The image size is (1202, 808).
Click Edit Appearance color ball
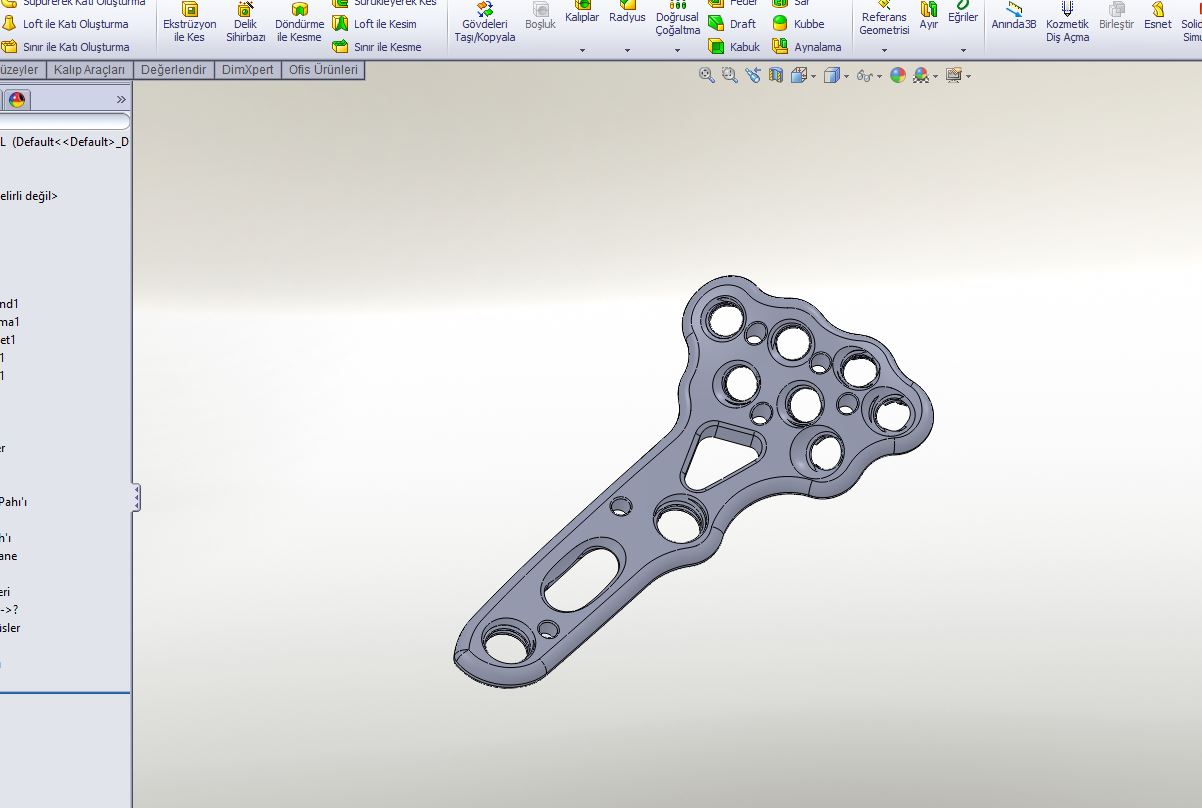click(898, 75)
